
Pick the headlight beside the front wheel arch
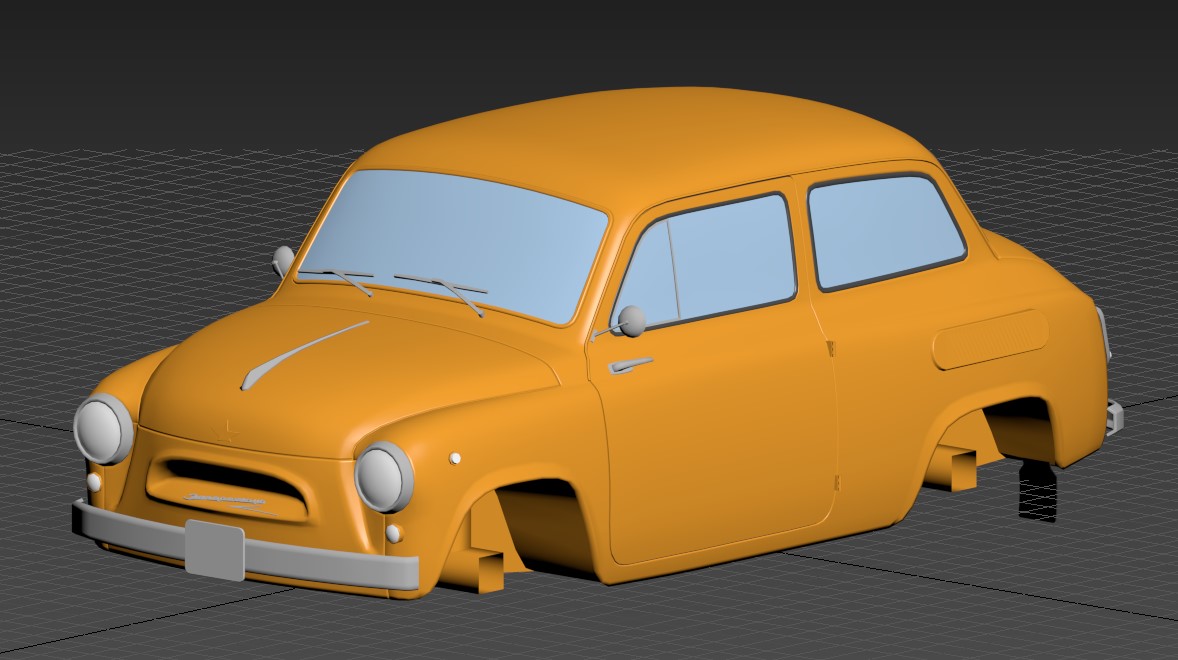pyautogui.click(x=384, y=477)
